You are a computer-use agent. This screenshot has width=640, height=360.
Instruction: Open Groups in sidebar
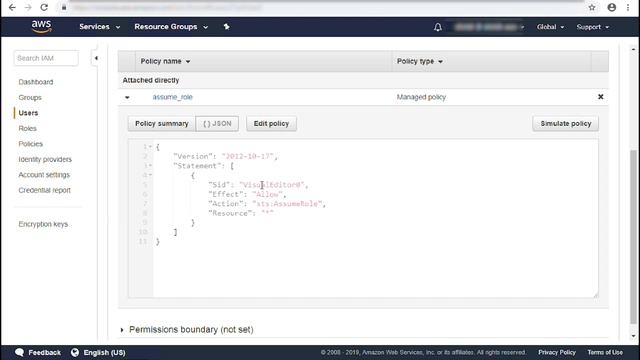tap(30, 98)
